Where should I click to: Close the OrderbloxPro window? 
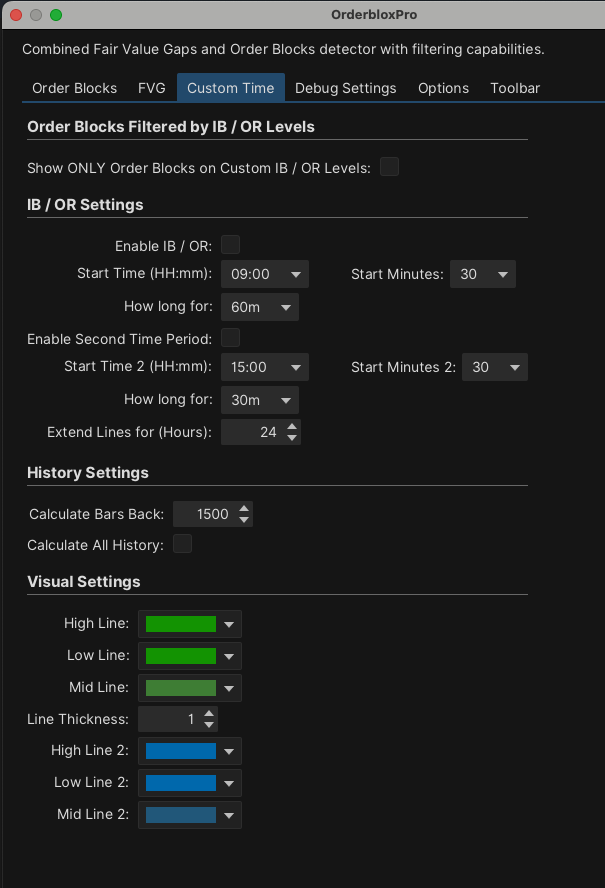tap(16, 15)
